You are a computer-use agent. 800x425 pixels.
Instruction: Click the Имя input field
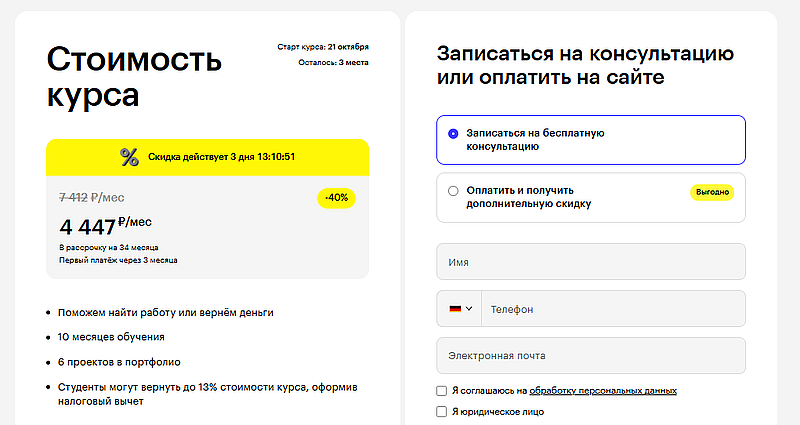tap(591, 262)
